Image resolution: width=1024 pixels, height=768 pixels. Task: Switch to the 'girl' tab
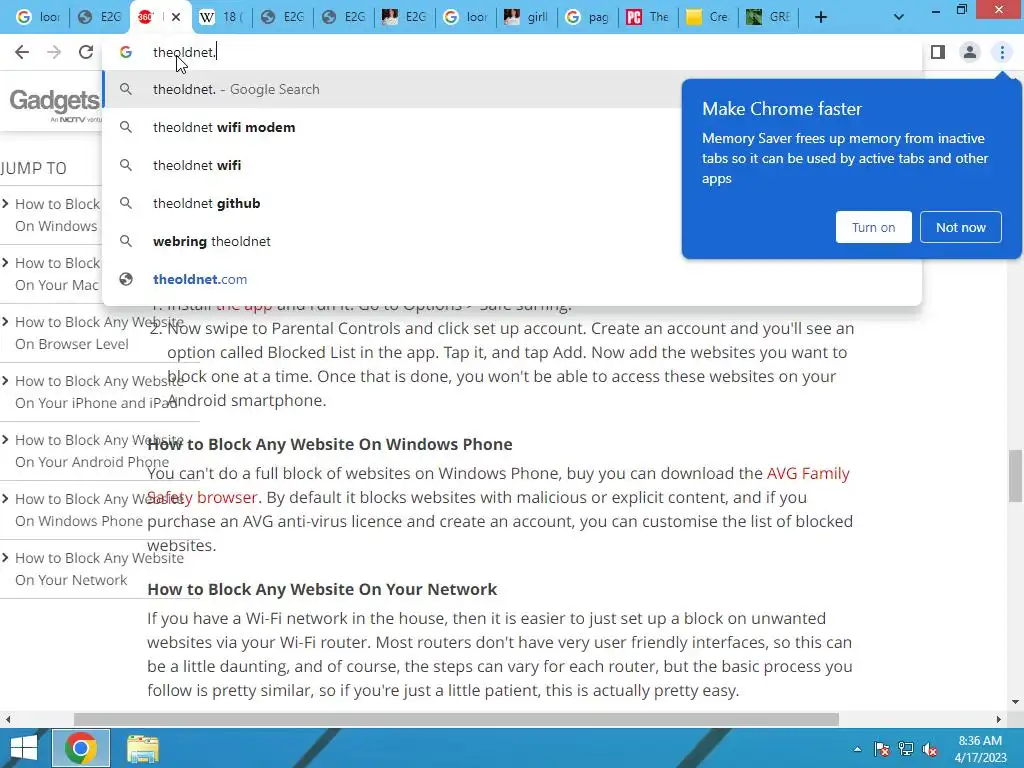point(527,17)
